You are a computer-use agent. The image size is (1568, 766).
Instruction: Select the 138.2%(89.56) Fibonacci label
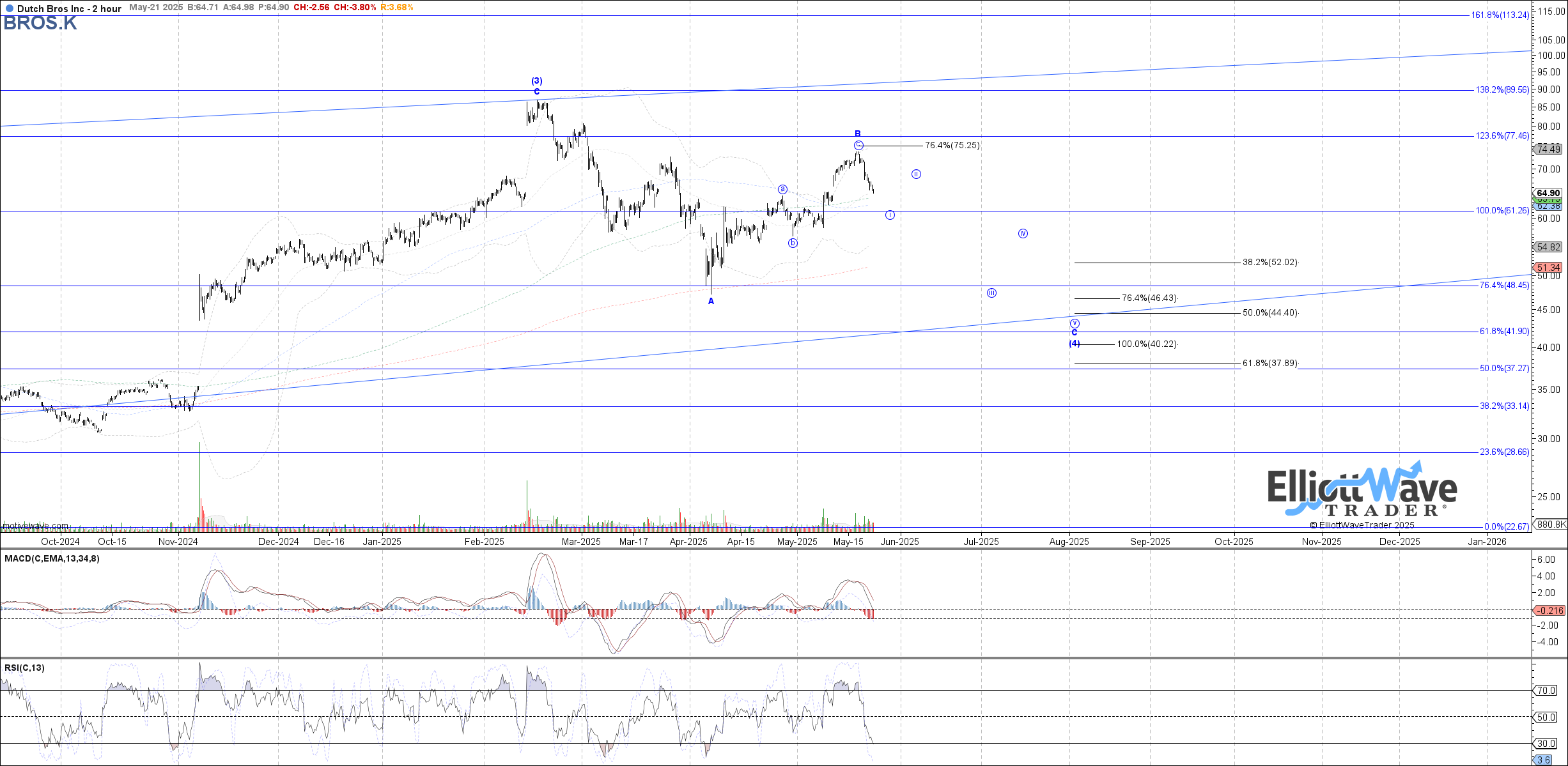pos(1502,89)
